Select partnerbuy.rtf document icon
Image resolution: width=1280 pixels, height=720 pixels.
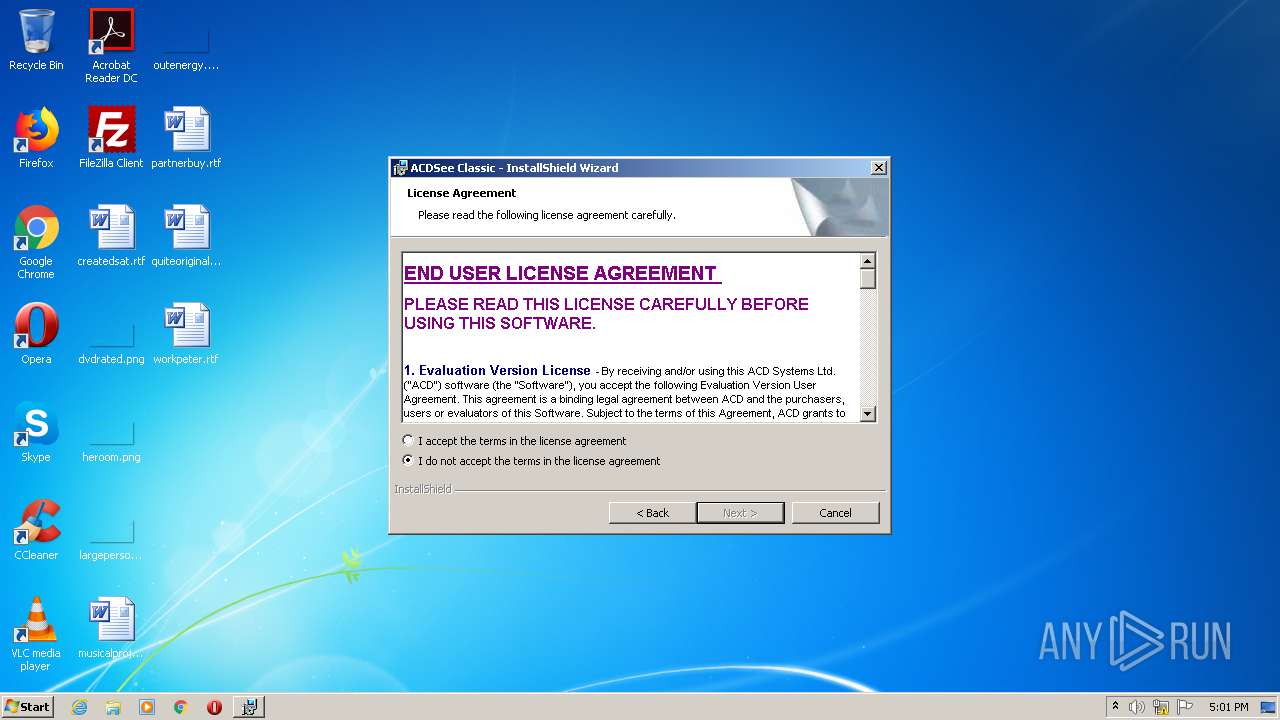coord(186,138)
